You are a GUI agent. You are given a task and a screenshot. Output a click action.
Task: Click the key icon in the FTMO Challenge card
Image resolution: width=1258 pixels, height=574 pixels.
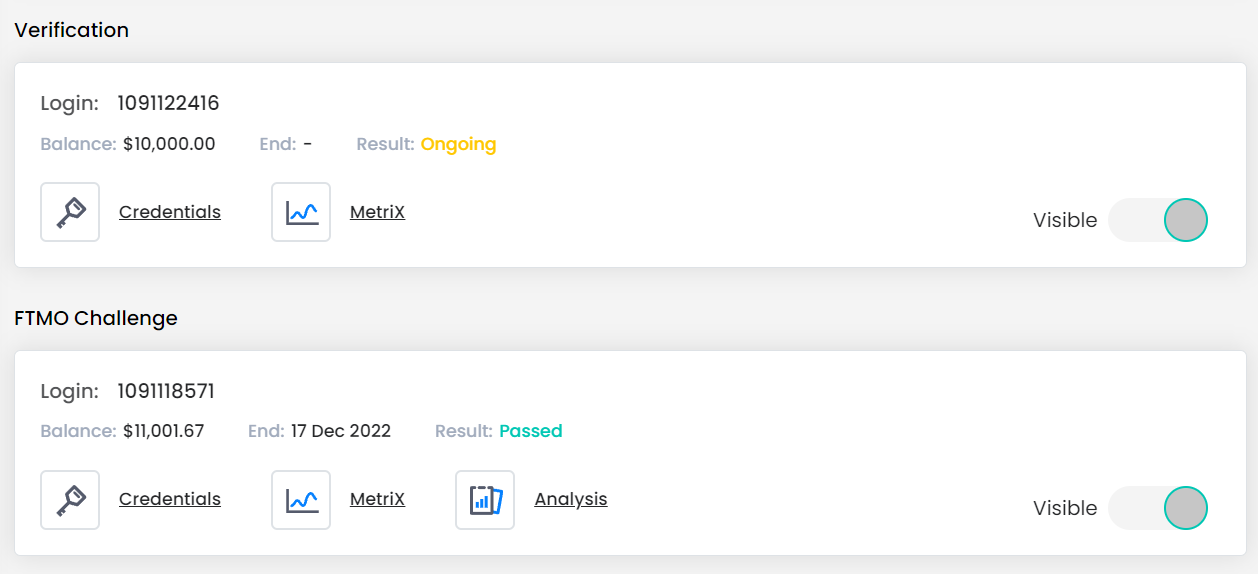point(70,500)
